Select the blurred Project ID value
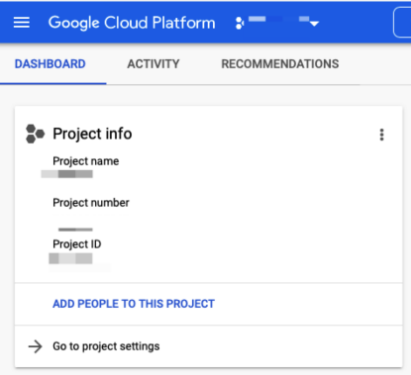 point(71,258)
